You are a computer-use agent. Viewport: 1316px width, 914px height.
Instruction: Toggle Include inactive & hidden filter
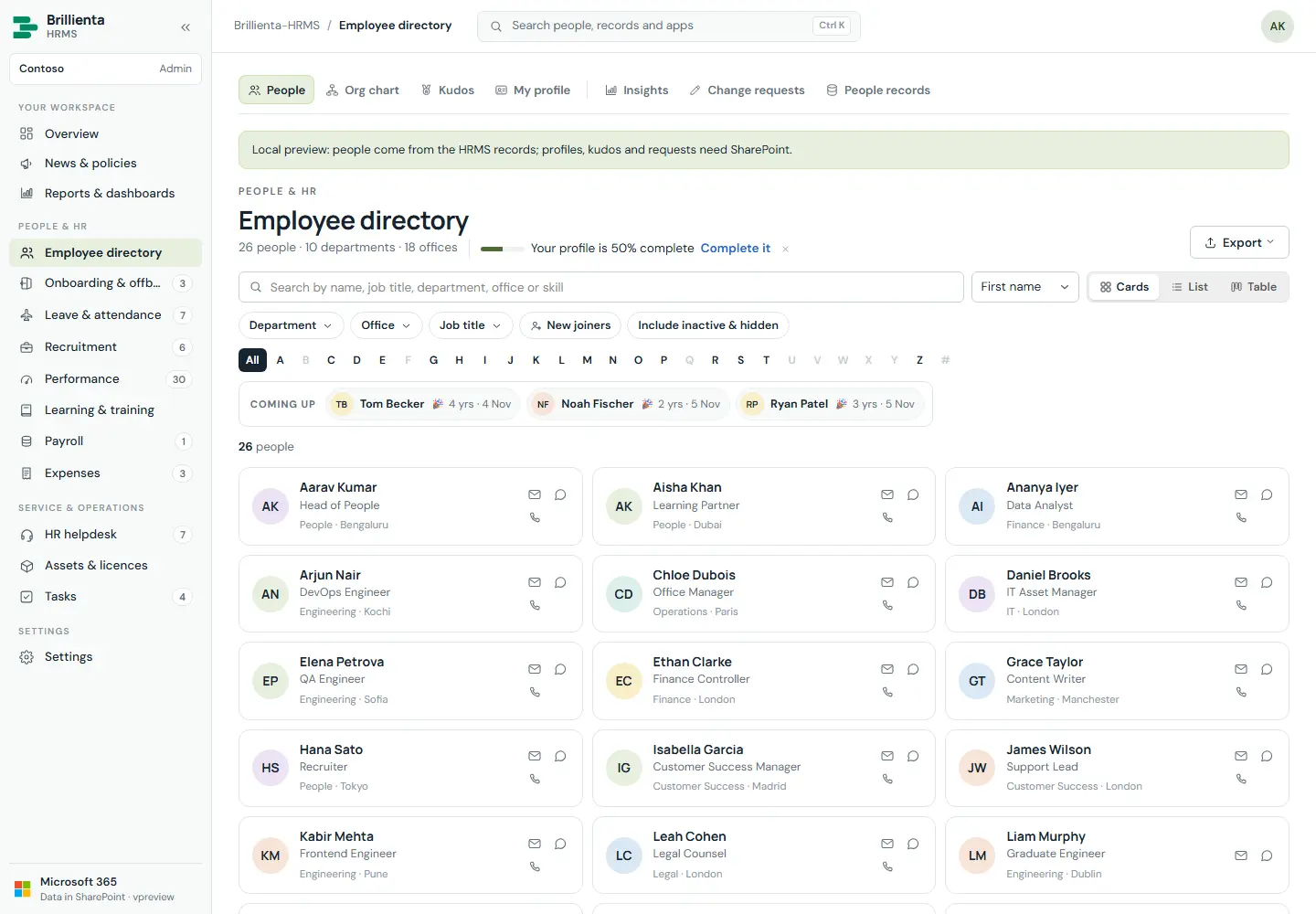(x=708, y=325)
